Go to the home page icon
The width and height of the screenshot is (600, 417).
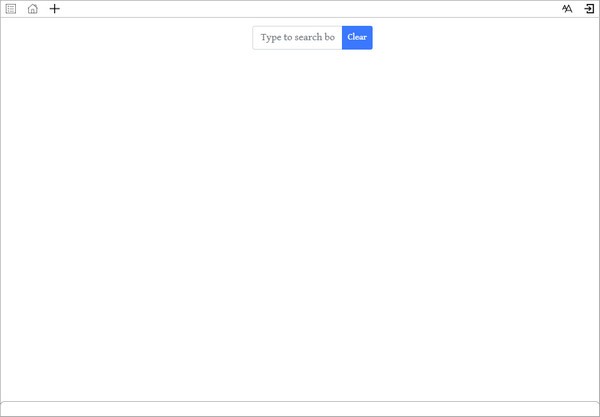click(33, 9)
